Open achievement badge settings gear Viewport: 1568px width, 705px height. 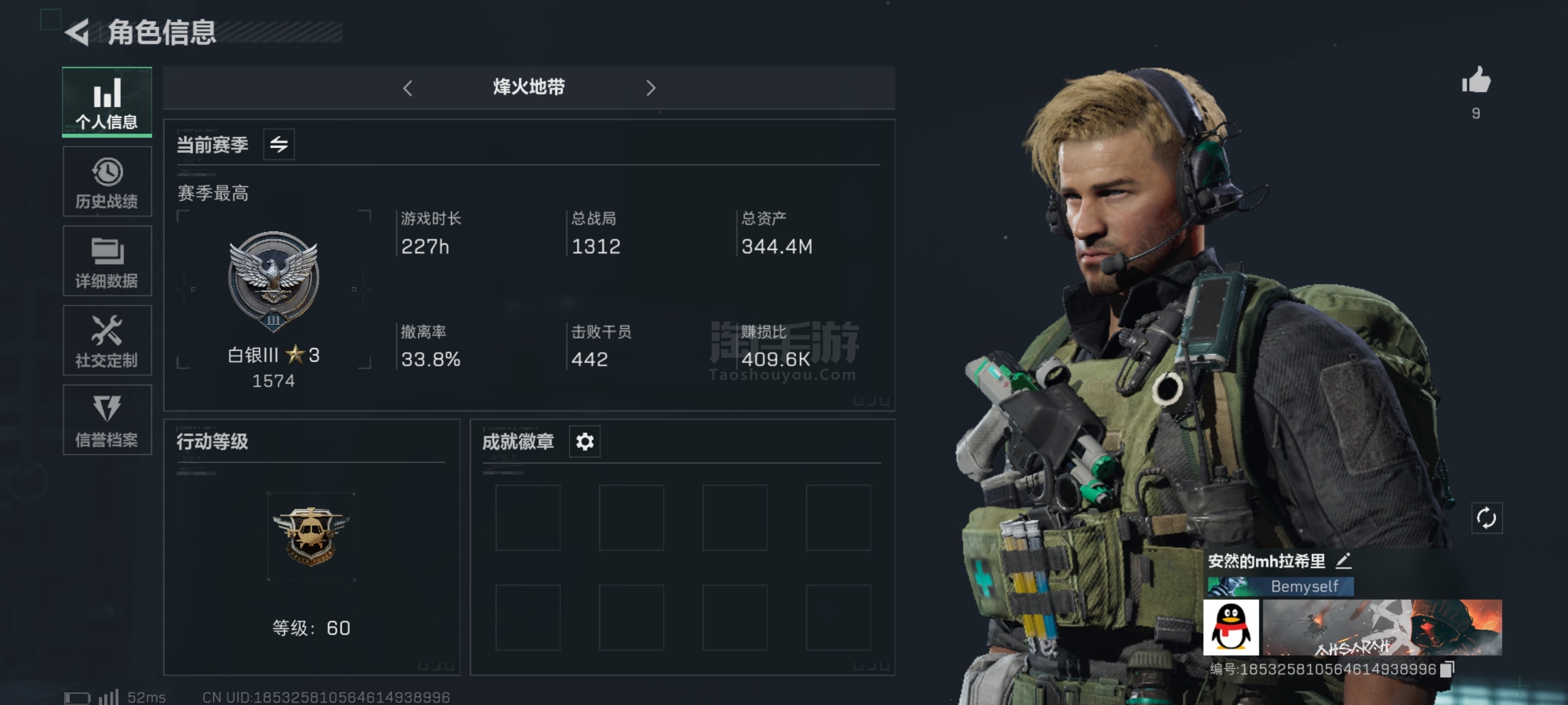click(585, 441)
